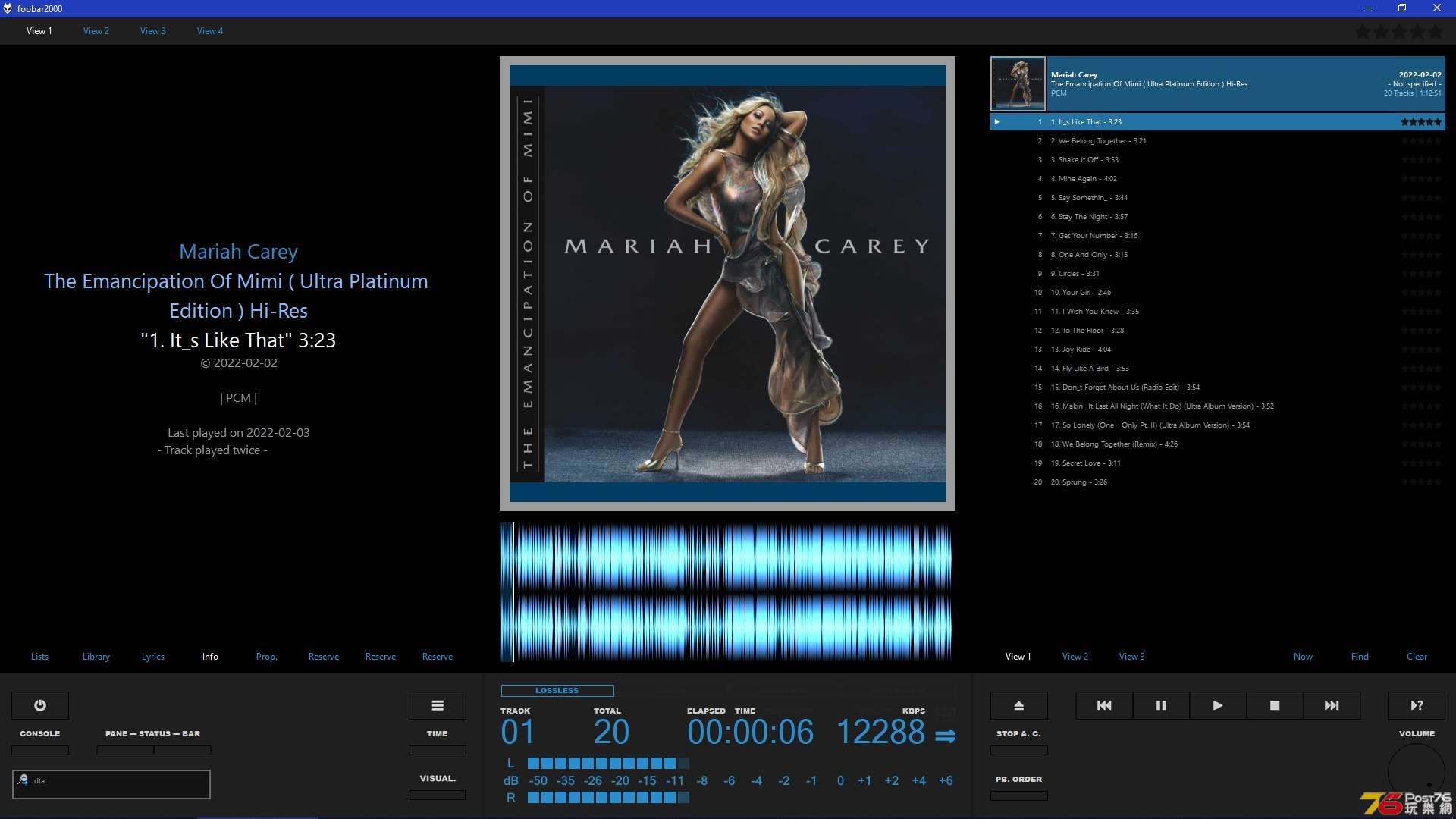Screen dimensions: 1456x819
Task: Click the power button above CONSOLE
Action: (40, 705)
